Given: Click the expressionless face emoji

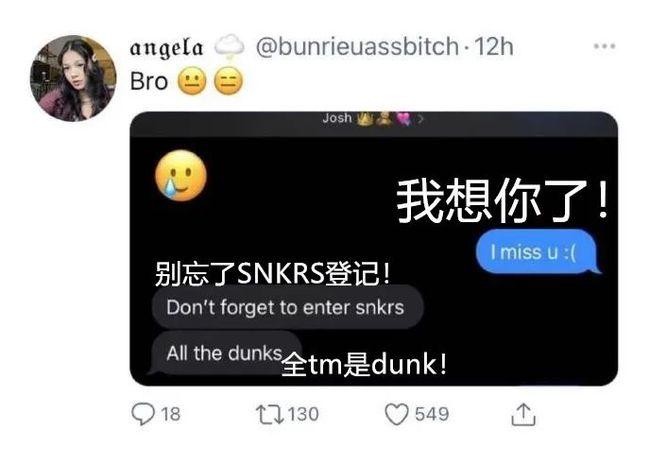Looking at the screenshot, I should click(x=228, y=81).
